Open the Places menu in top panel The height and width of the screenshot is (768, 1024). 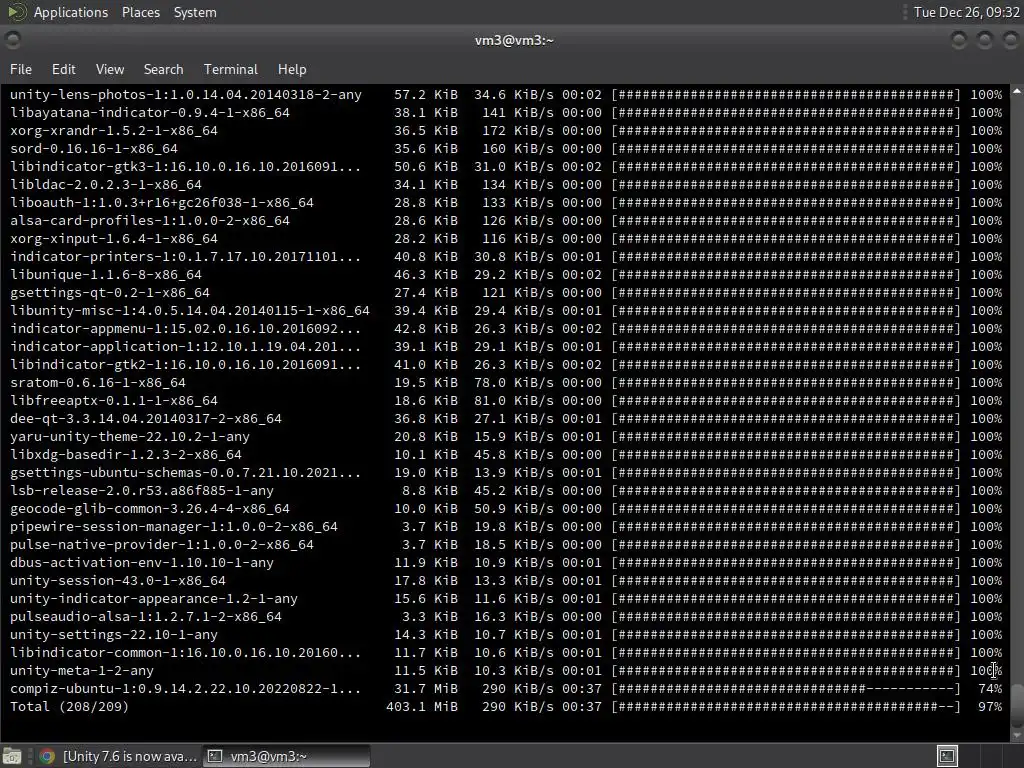(x=141, y=12)
